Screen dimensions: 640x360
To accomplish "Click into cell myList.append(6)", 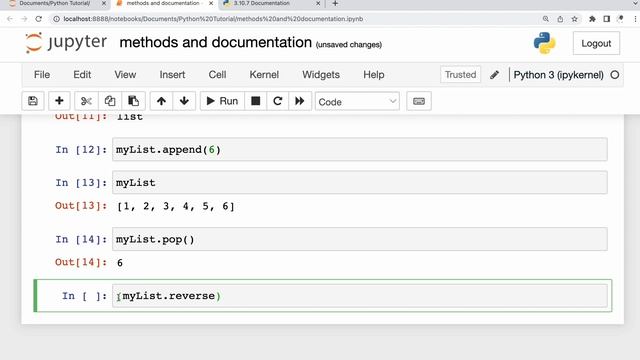I will click(x=360, y=149).
